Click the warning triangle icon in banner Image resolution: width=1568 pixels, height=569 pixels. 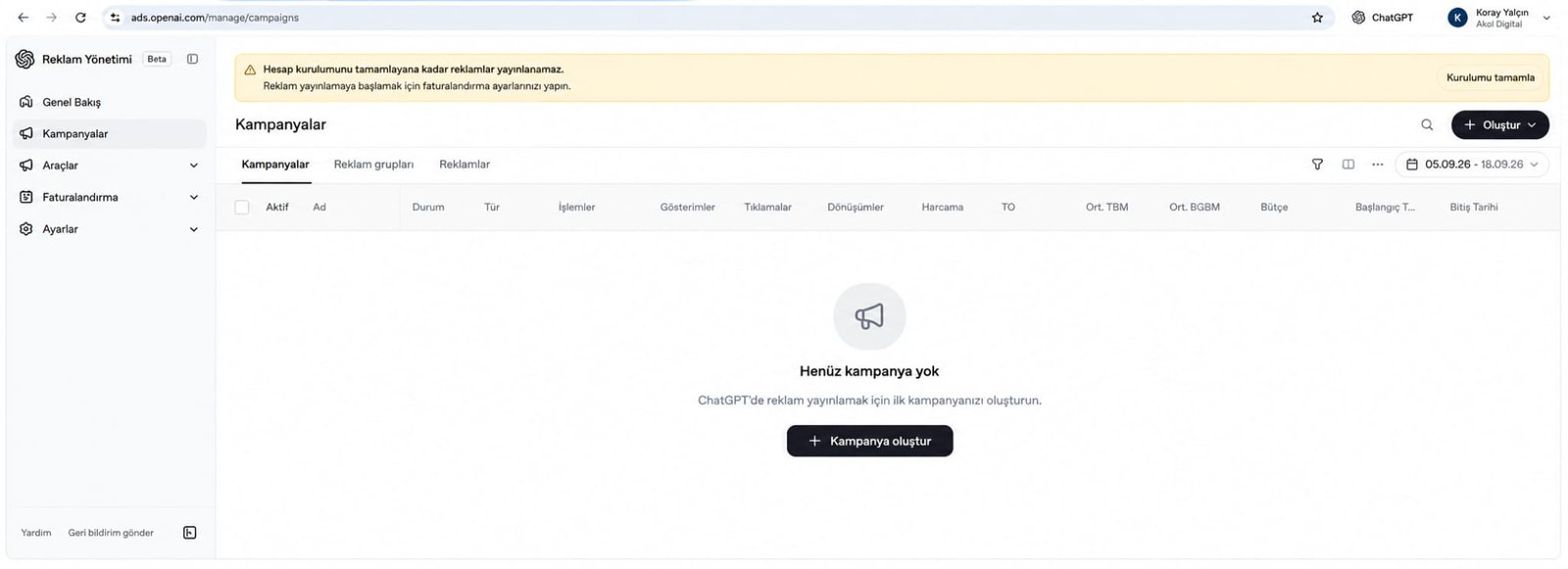pos(250,70)
